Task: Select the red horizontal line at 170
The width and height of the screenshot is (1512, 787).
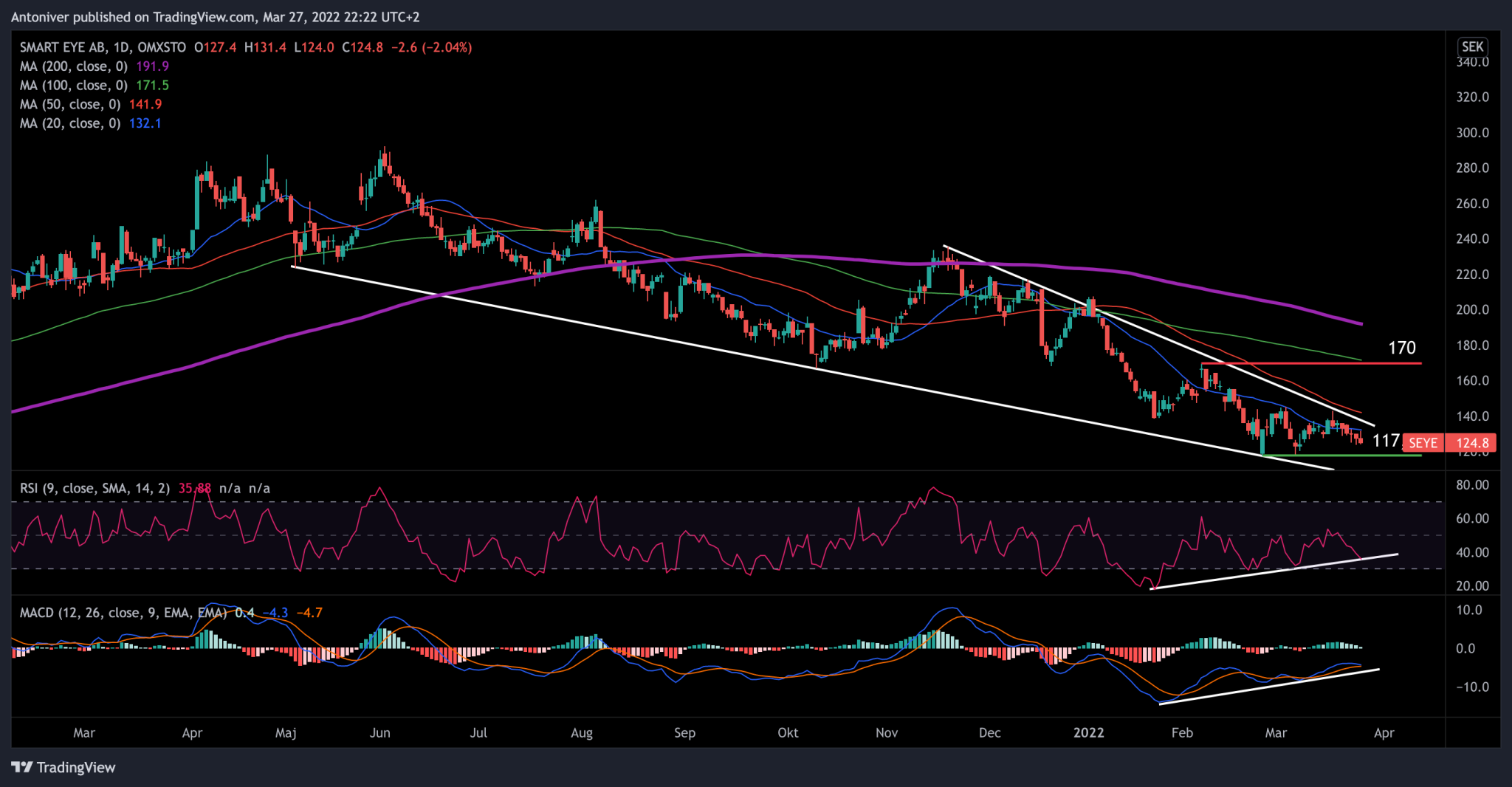Action: tap(1314, 363)
